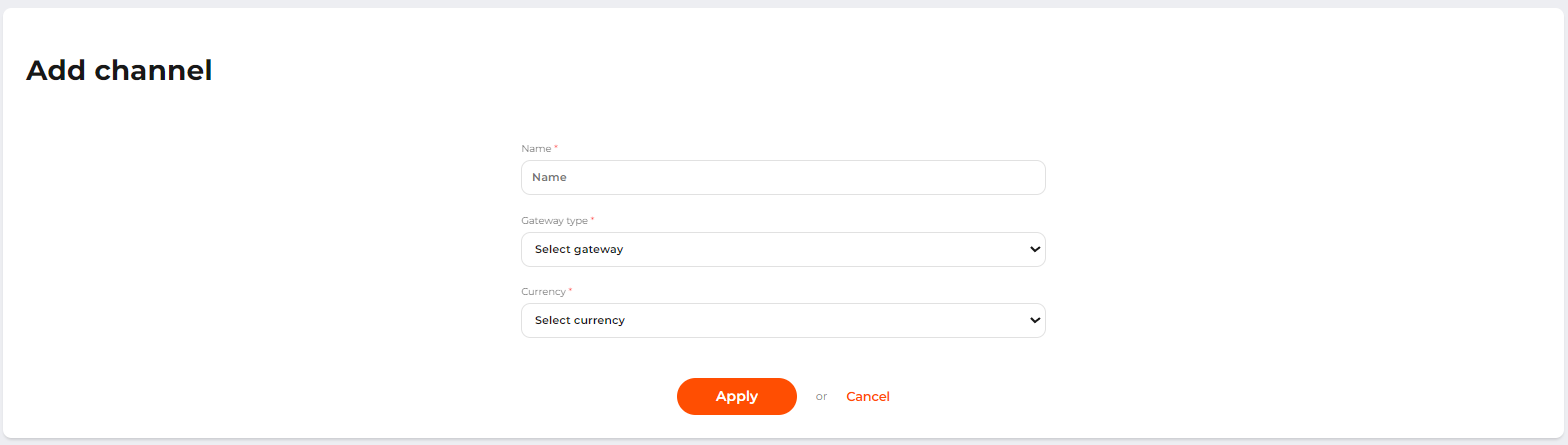Click the chevron arrow on Select gateway

coord(1034,250)
